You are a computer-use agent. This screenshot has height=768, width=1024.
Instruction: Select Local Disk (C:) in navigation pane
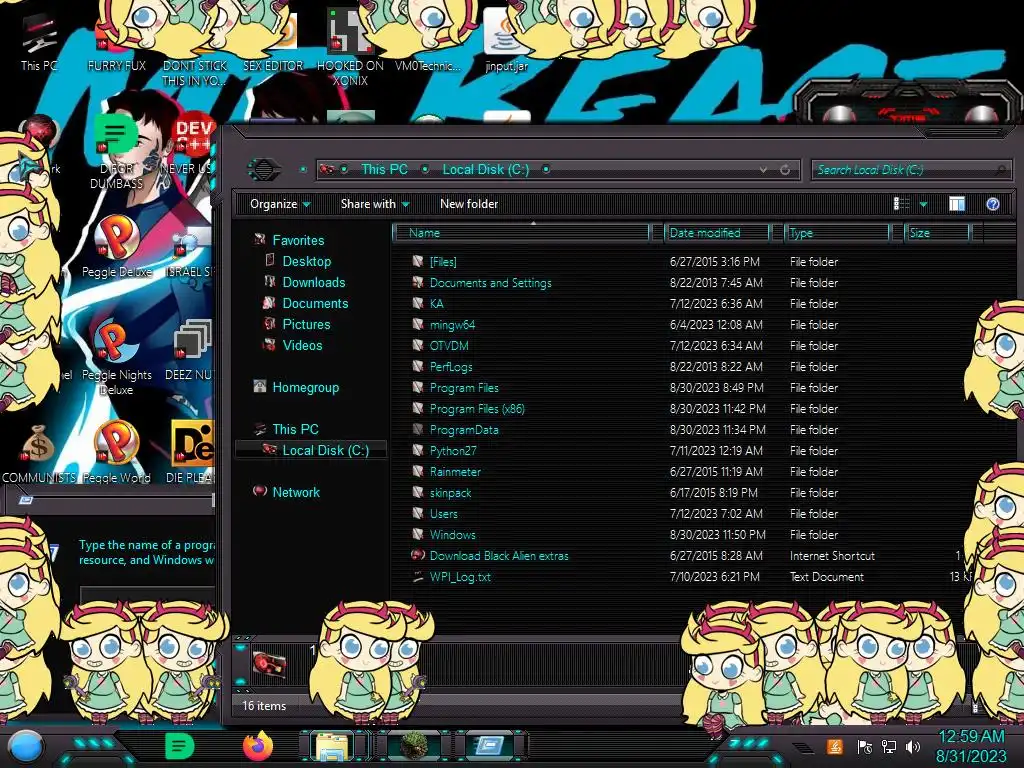coord(325,450)
